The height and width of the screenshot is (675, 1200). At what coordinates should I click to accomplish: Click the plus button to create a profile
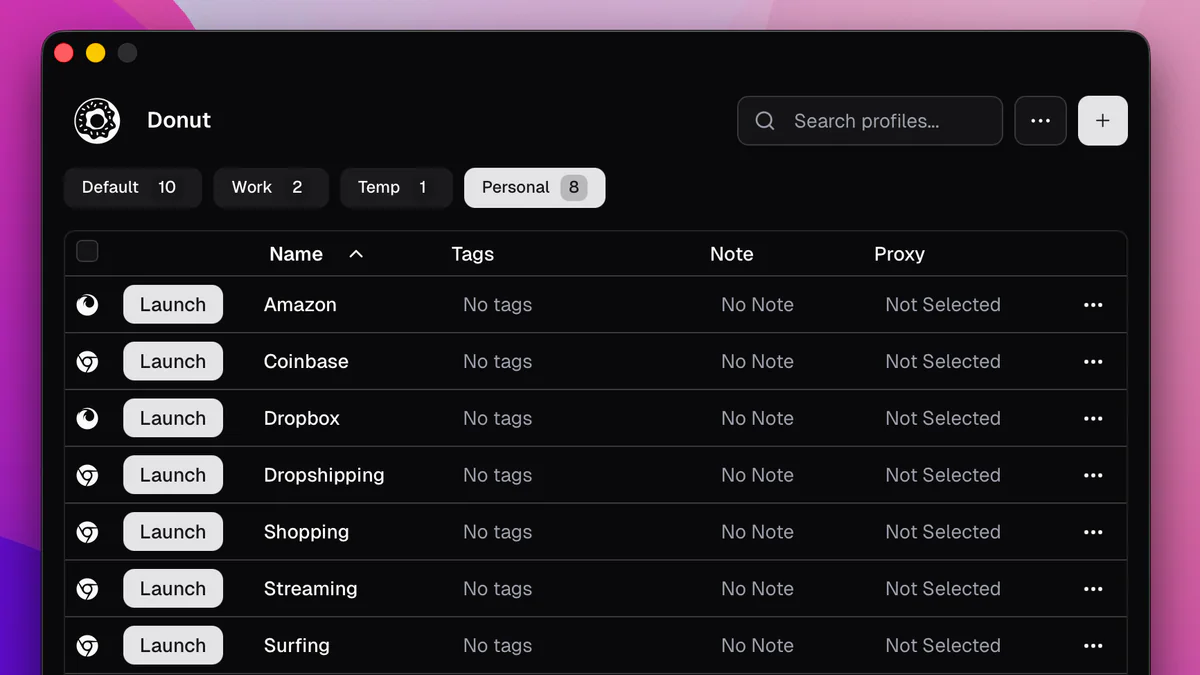coord(1102,120)
